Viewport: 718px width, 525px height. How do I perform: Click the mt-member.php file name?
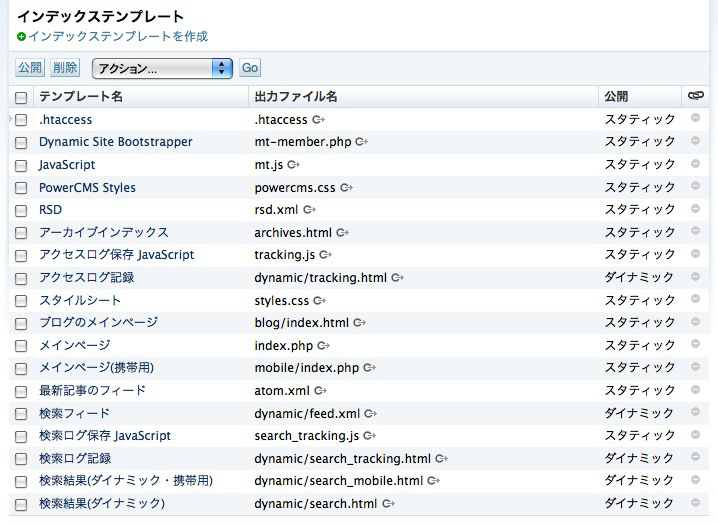click(x=303, y=142)
